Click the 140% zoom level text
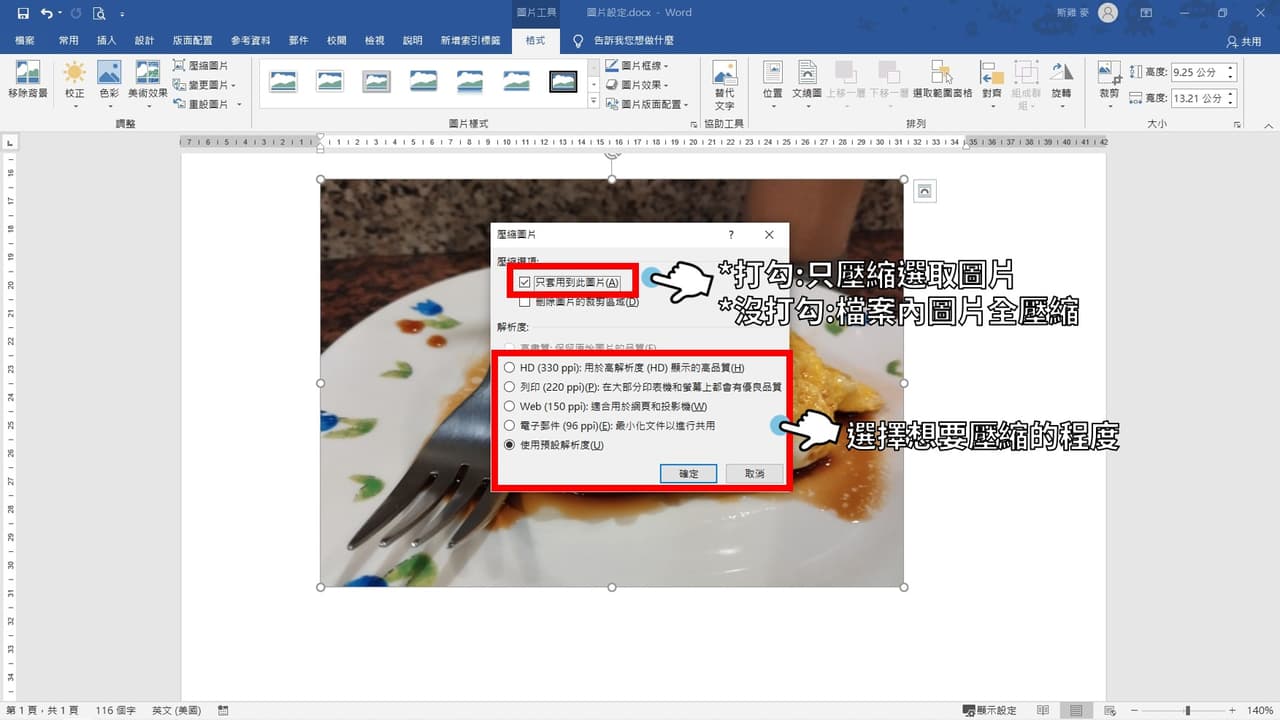The width and height of the screenshot is (1280, 720). click(1259, 711)
